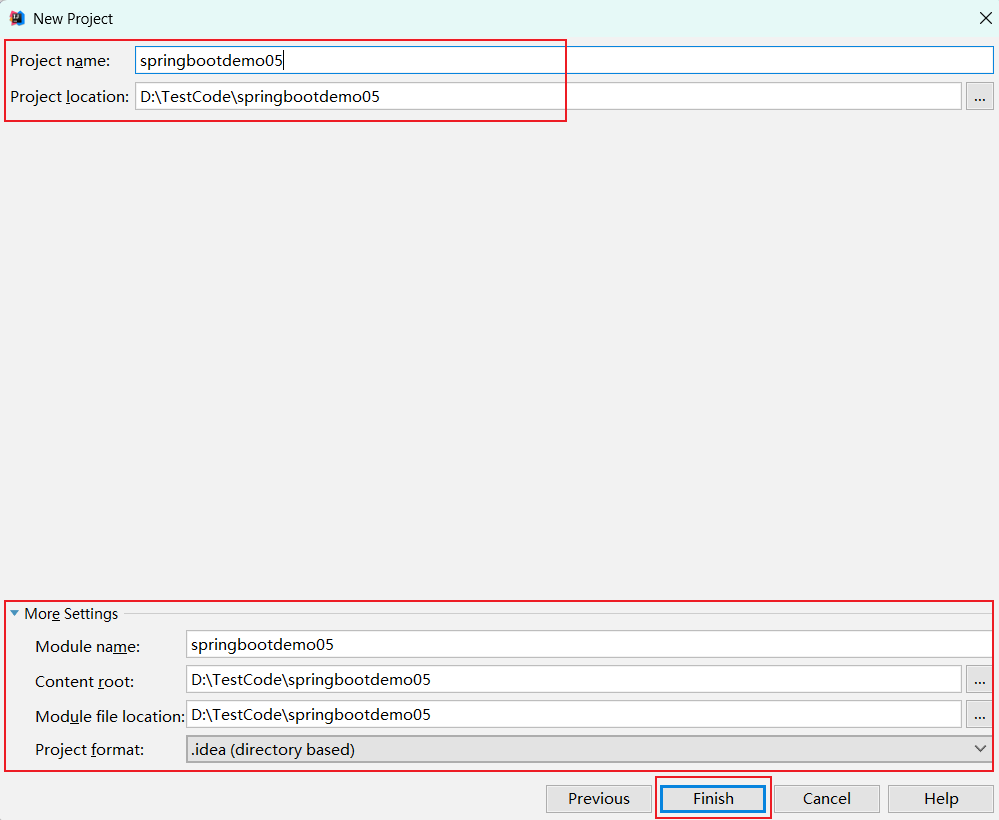Click the Content root path field

coord(573,679)
